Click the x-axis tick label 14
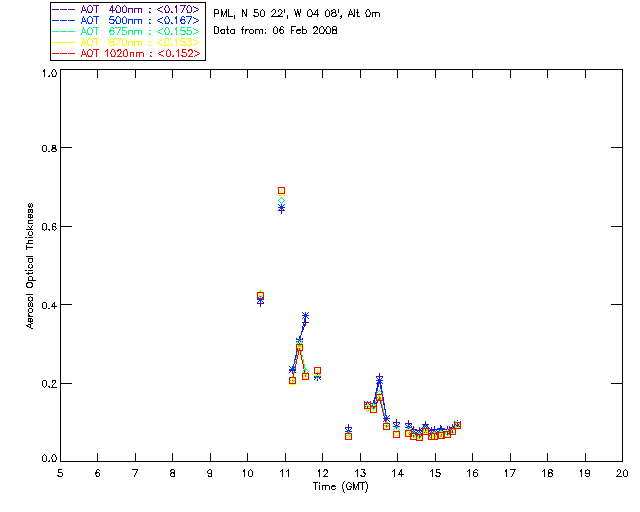The image size is (640, 512). coord(398,473)
